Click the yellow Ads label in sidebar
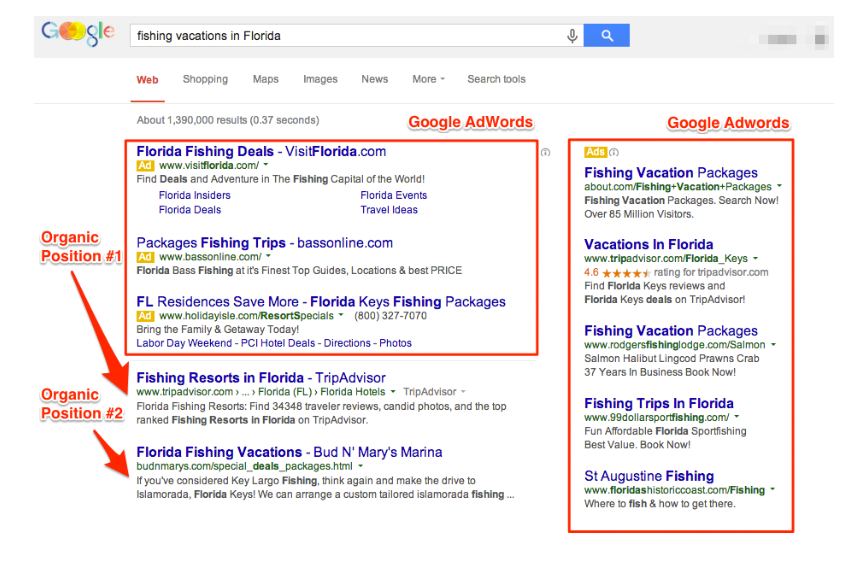The image size is (868, 567). click(x=596, y=152)
